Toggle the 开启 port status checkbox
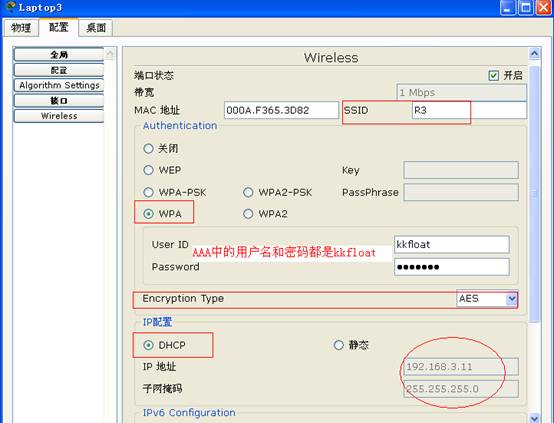Screen dimensions: 554x423 click(x=494, y=75)
